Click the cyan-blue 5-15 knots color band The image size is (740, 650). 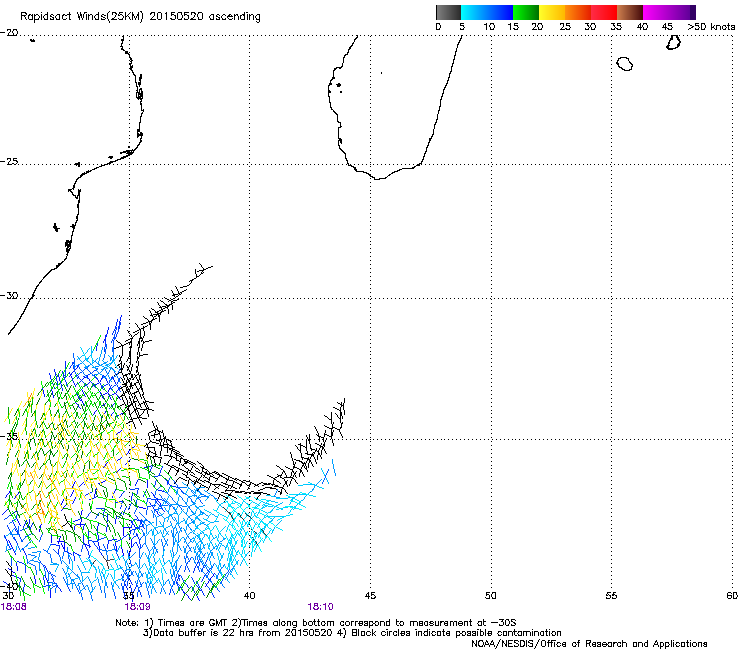487,12
